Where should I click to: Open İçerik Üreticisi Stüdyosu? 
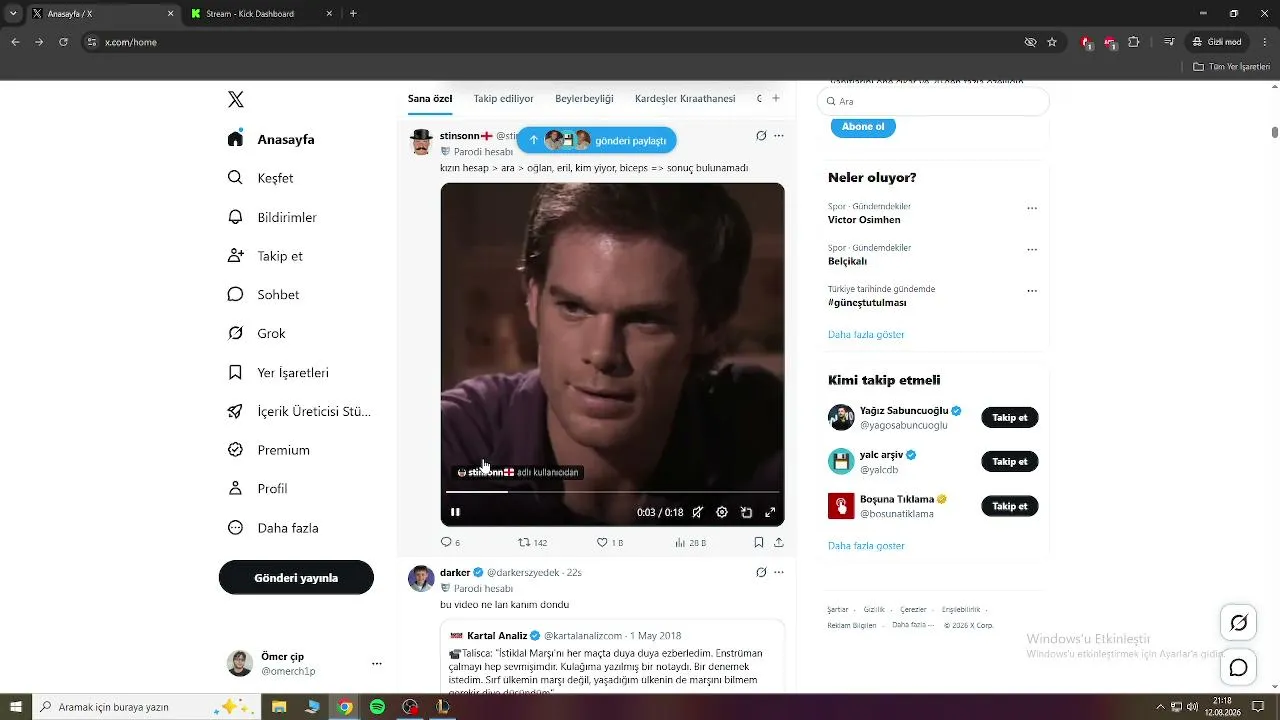coord(299,412)
